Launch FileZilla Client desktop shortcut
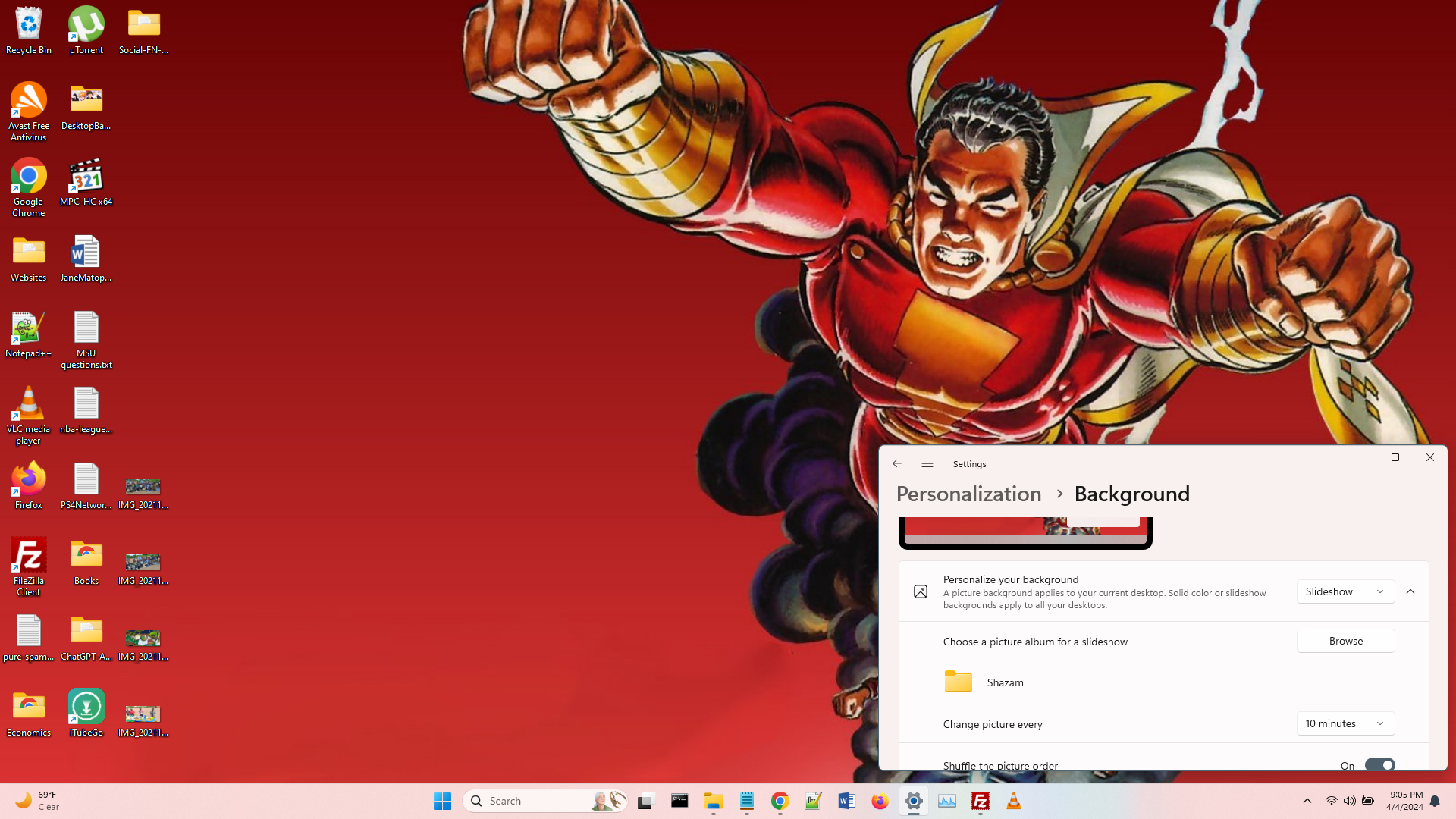Viewport: 1456px width, 819px height. click(29, 567)
